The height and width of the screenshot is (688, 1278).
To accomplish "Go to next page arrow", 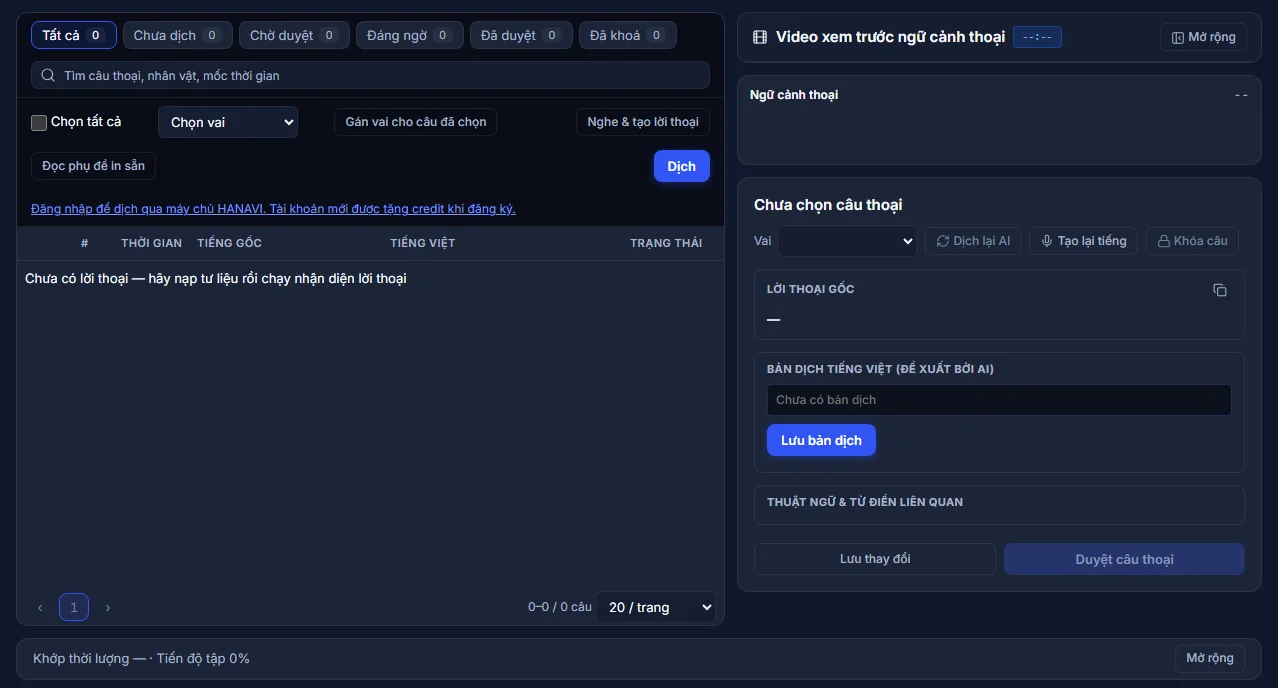I will tap(108, 607).
